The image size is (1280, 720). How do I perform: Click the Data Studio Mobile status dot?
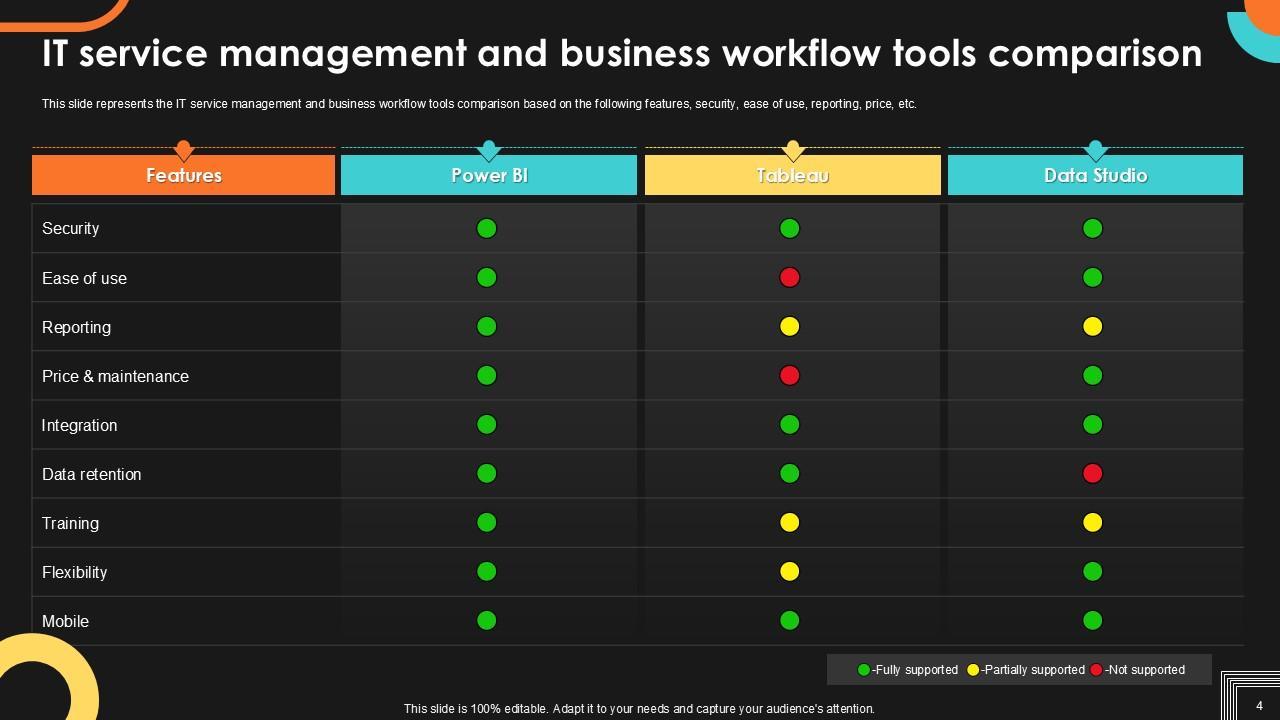pos(1092,621)
